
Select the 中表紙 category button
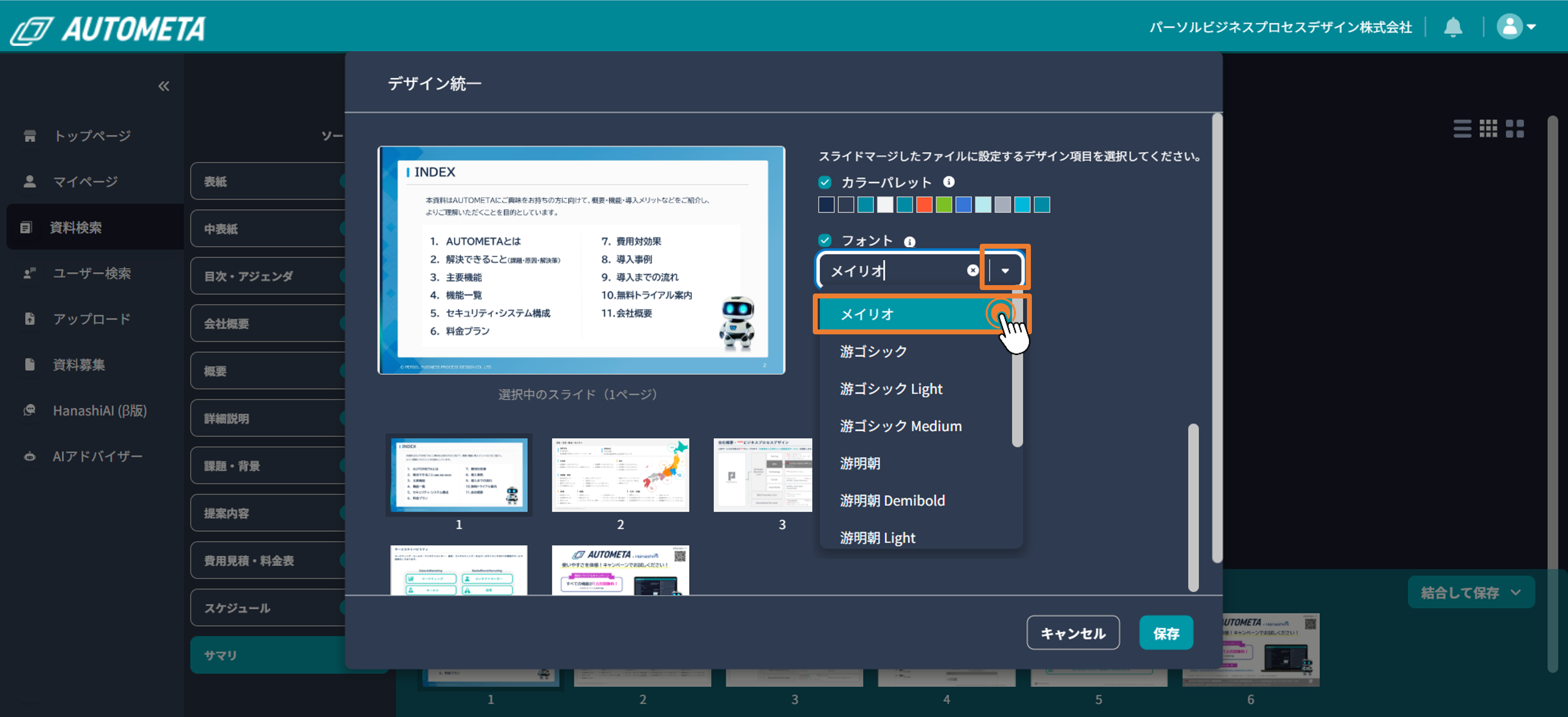(x=268, y=228)
